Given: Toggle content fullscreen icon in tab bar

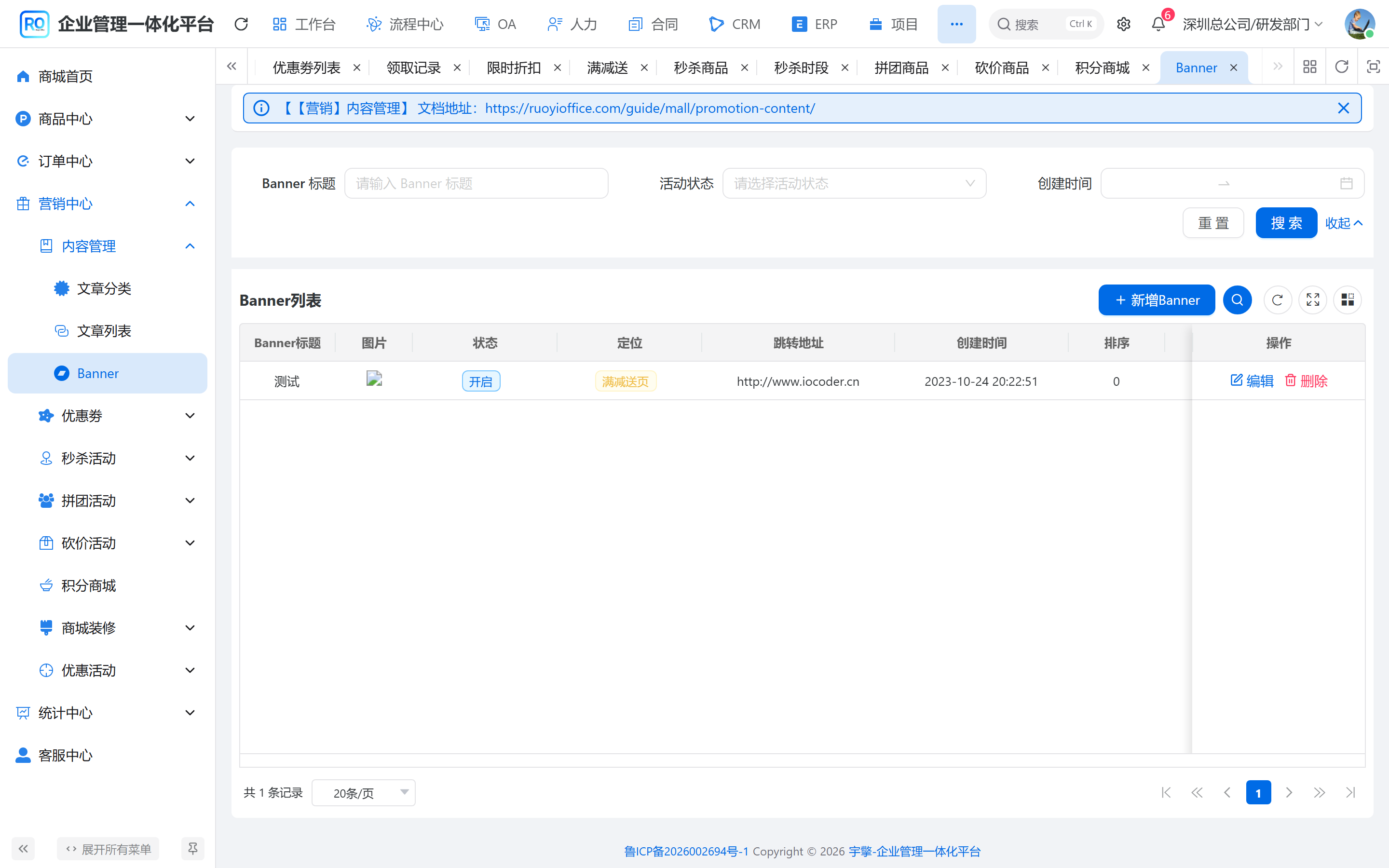Looking at the screenshot, I should pyautogui.click(x=1373, y=67).
